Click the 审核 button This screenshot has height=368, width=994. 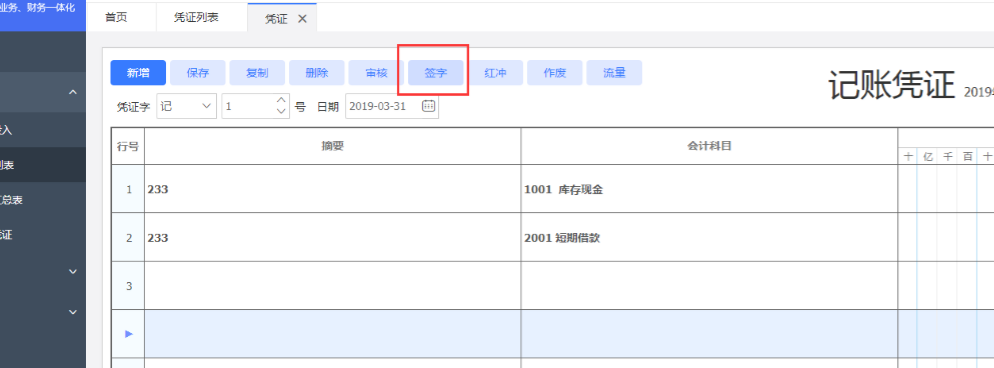coord(377,73)
